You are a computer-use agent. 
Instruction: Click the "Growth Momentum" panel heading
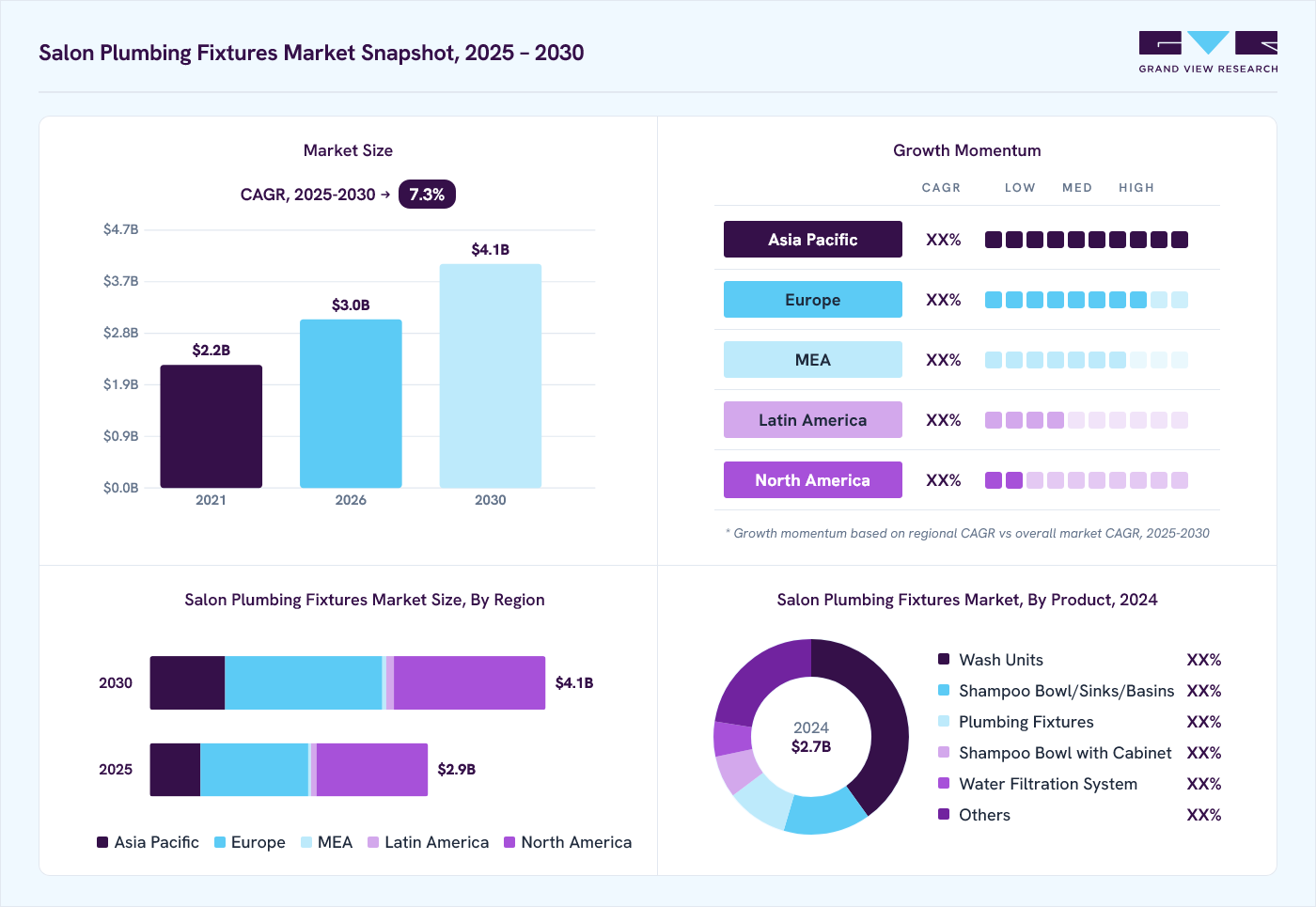[x=967, y=150]
